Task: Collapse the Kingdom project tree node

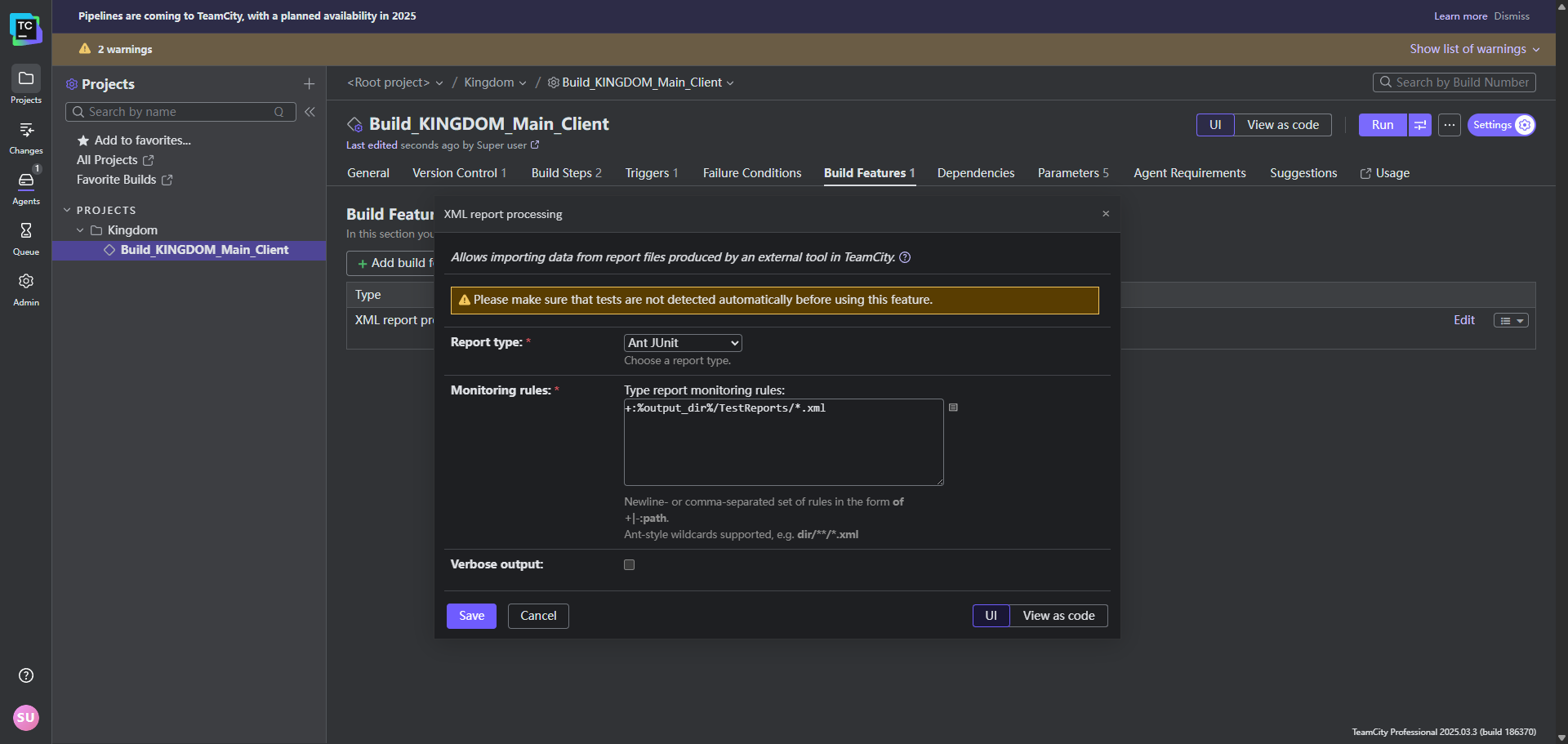Action: 80,230
